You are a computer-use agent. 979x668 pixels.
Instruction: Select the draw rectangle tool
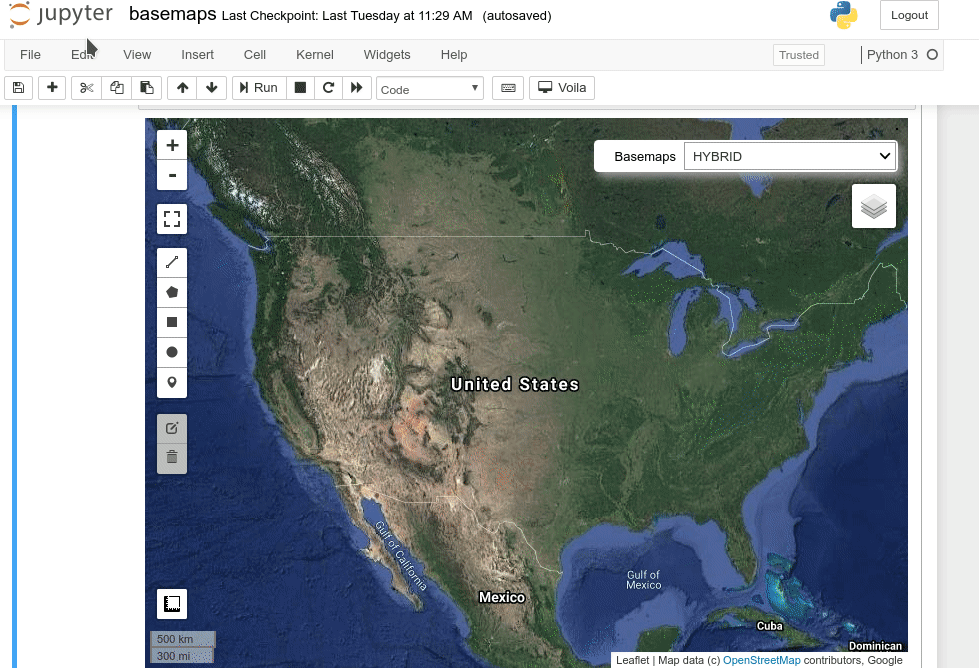click(172, 322)
